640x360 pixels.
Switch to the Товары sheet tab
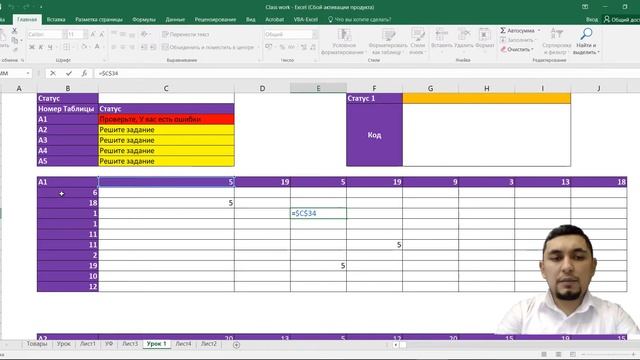point(37,344)
